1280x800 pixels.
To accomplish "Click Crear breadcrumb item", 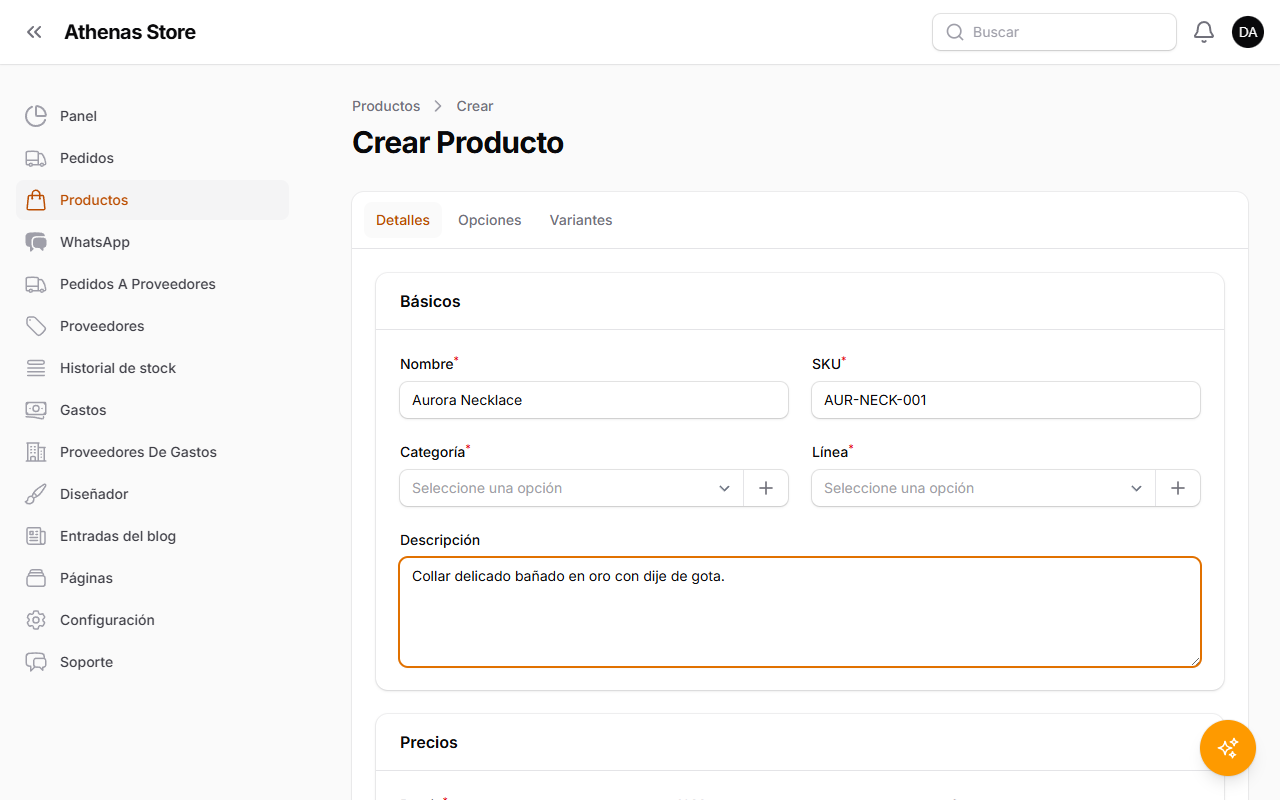I will [475, 106].
